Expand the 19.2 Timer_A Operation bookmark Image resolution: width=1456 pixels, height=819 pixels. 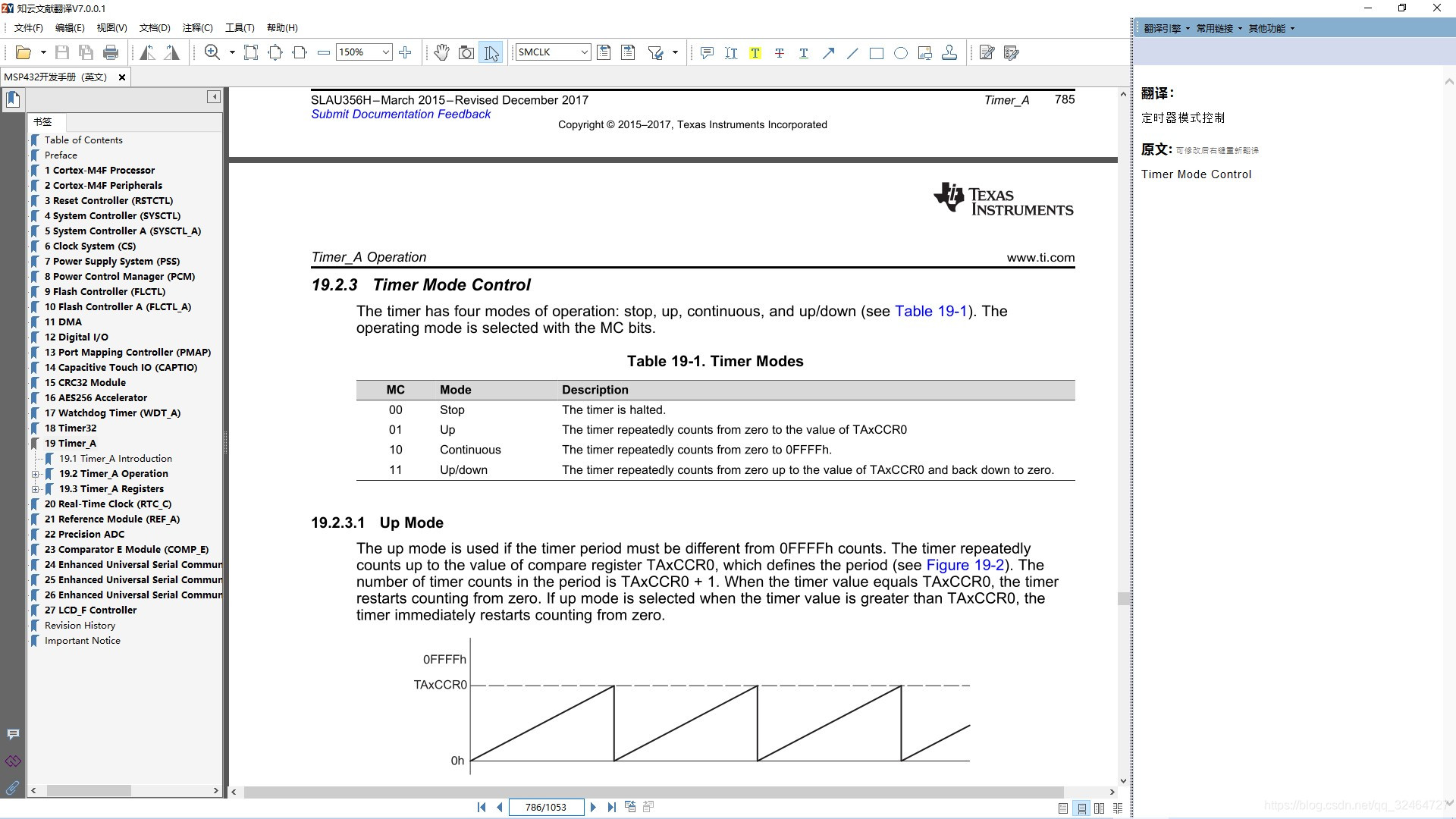(x=35, y=474)
